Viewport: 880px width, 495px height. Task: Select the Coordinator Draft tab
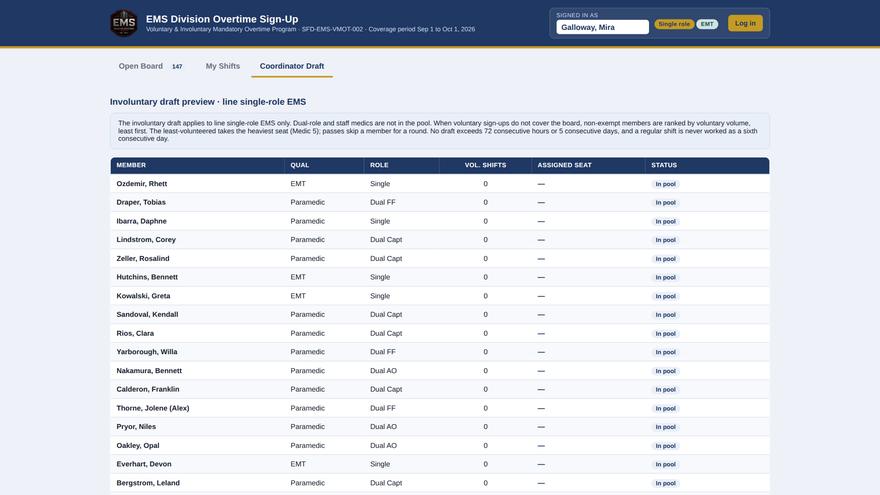(292, 66)
